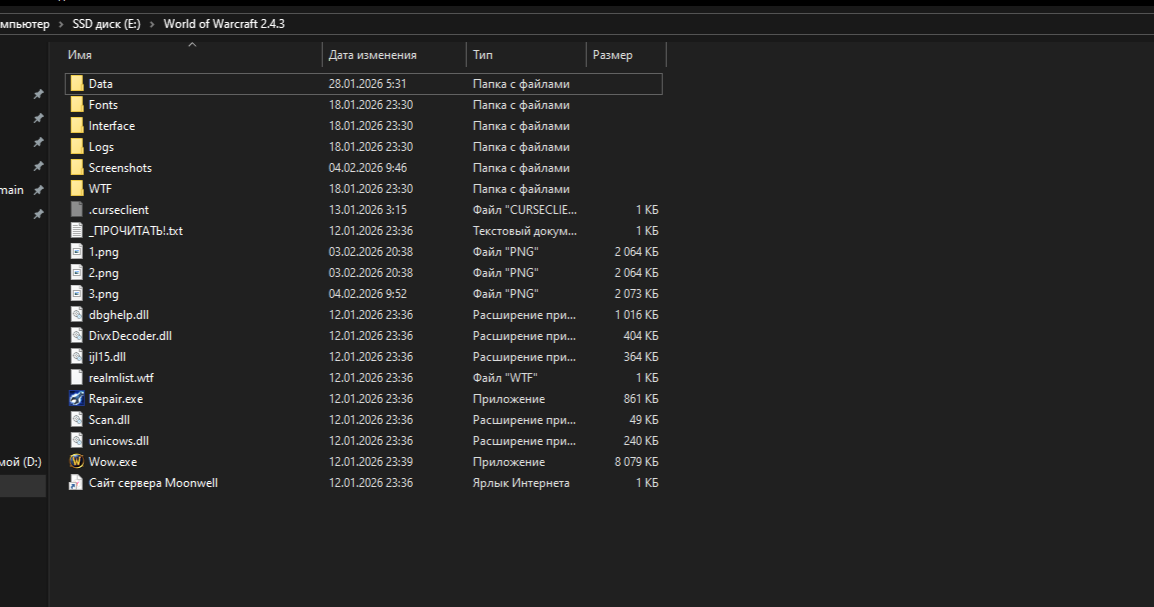1154x607 pixels.
Task: Select the WTF folder name
Action: pos(100,189)
